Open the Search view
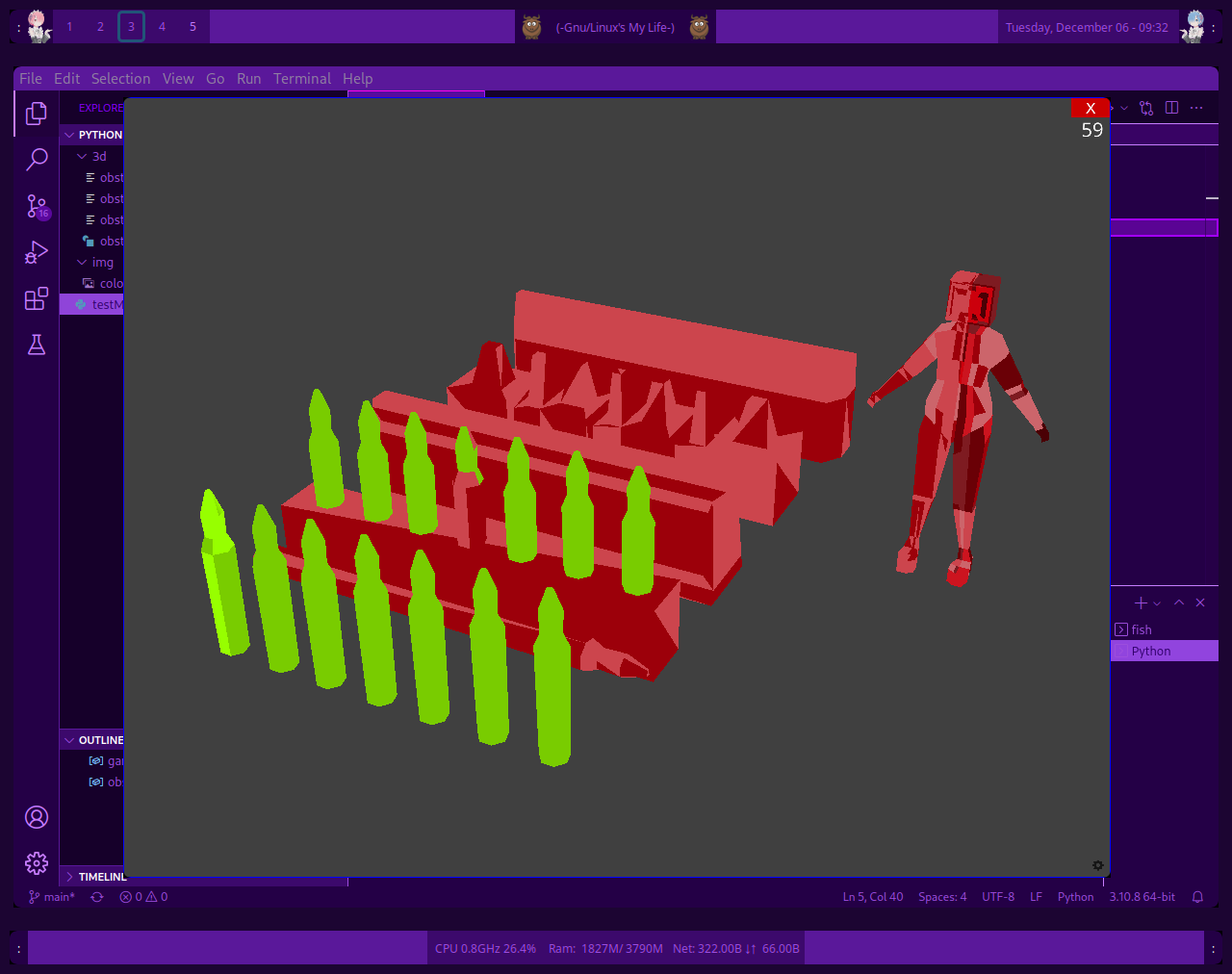The width and height of the screenshot is (1232, 974). coord(36,159)
